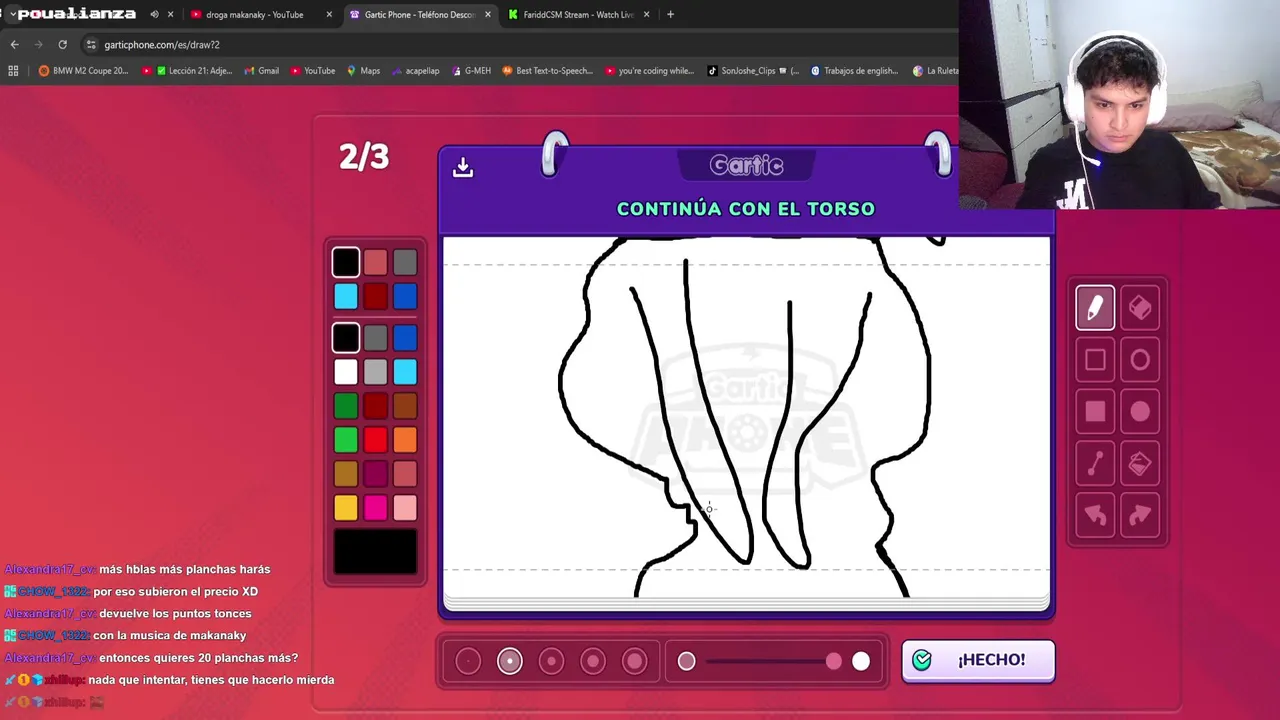Download the drawing with the download icon
Image resolution: width=1280 pixels, height=720 pixels.
tap(462, 167)
